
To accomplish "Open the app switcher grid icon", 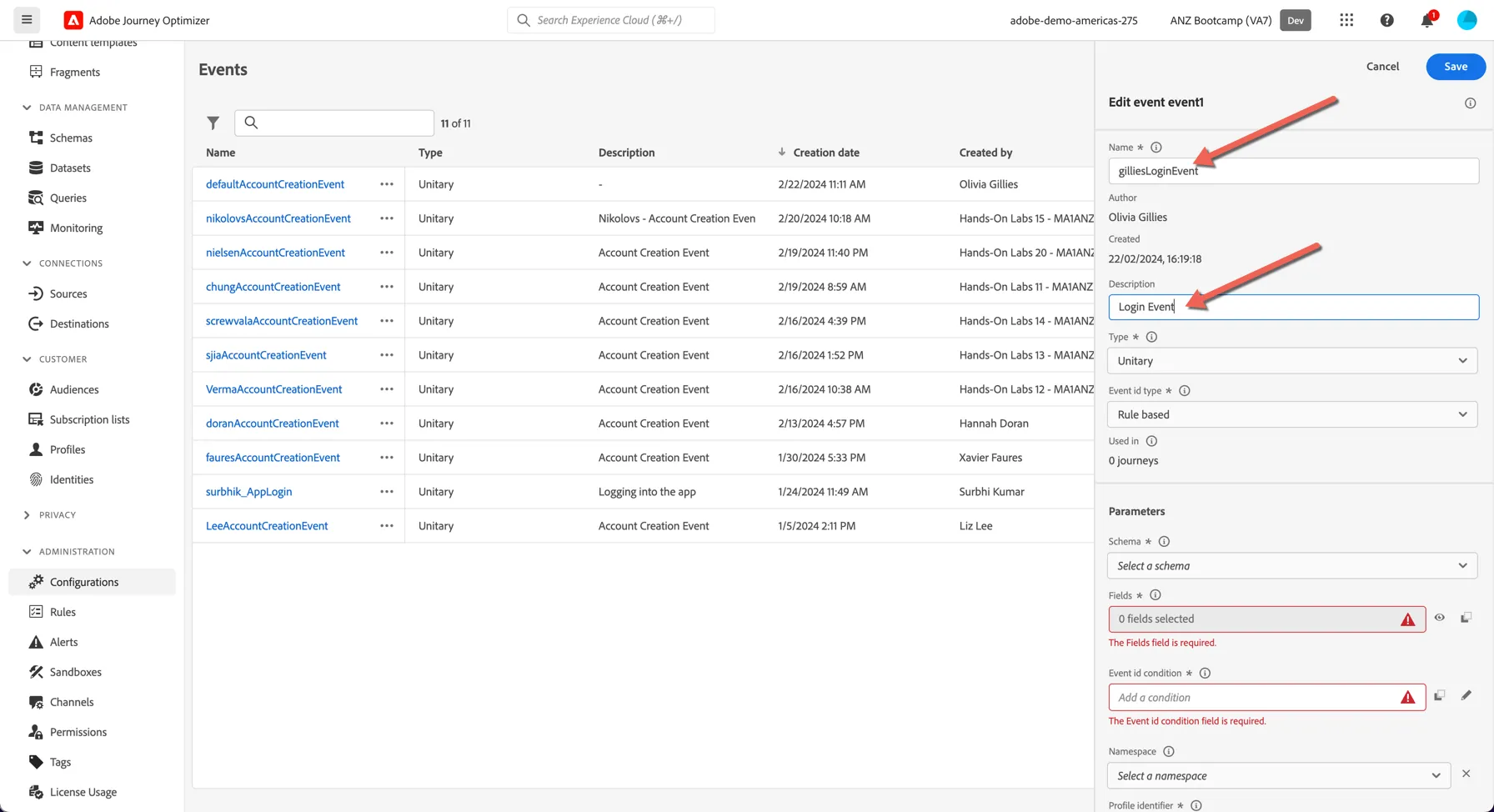I will (1346, 20).
